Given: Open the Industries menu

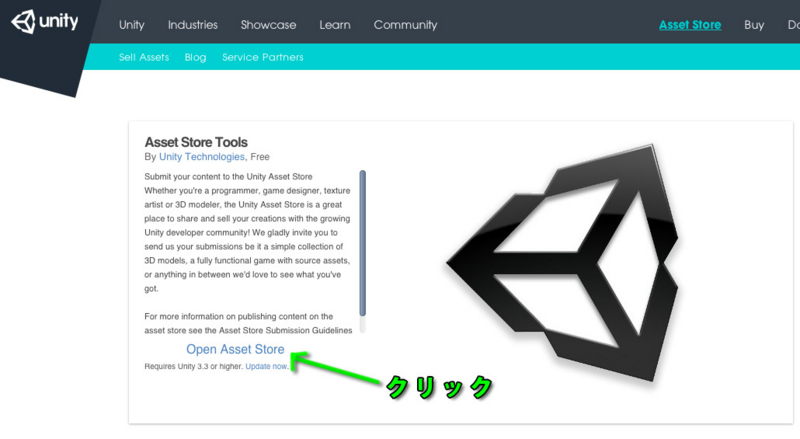Looking at the screenshot, I should 193,25.
